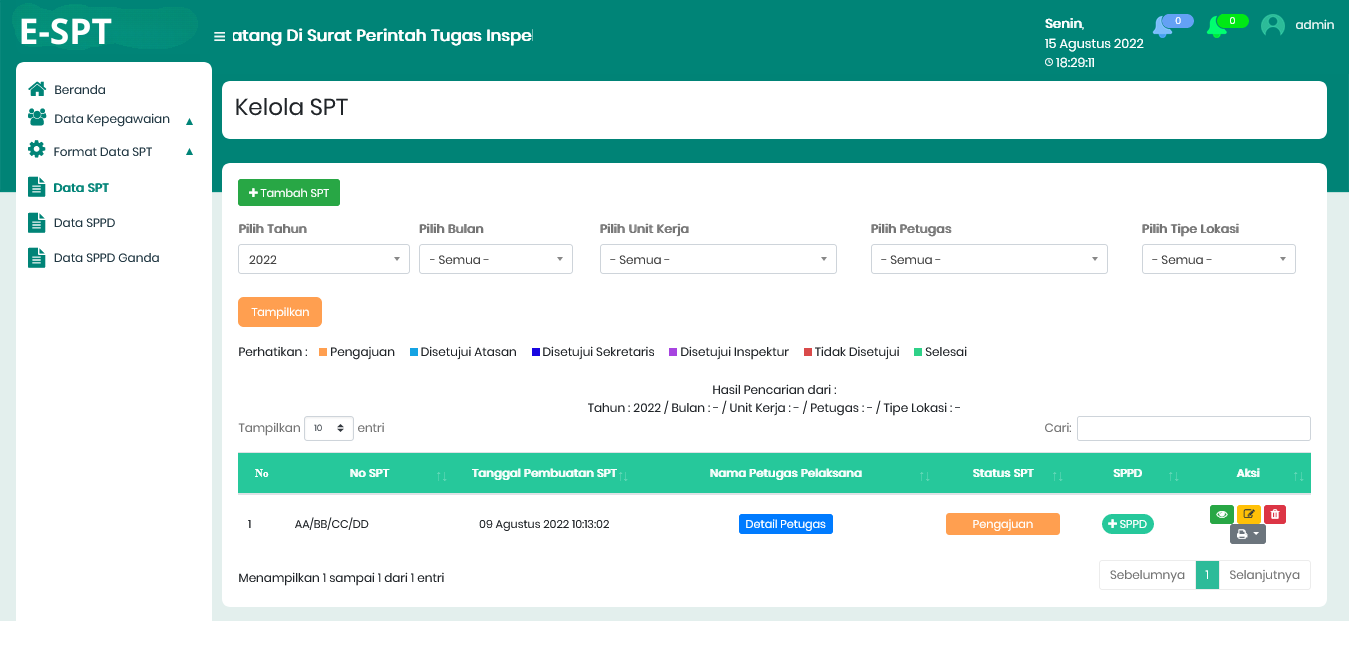
Task: Click the Cari search input field
Action: [x=1193, y=428]
